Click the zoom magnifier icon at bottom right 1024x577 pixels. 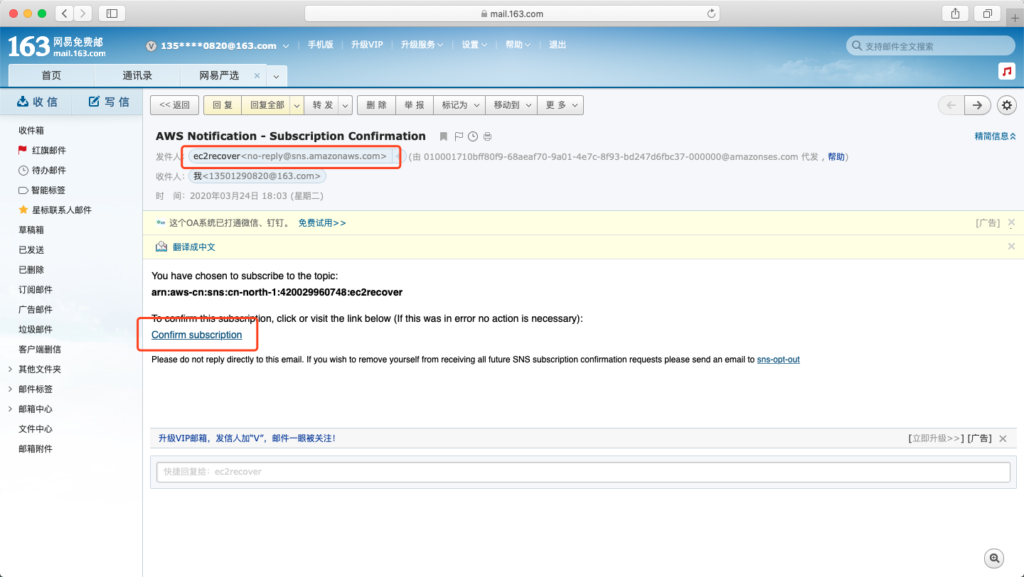[994, 558]
